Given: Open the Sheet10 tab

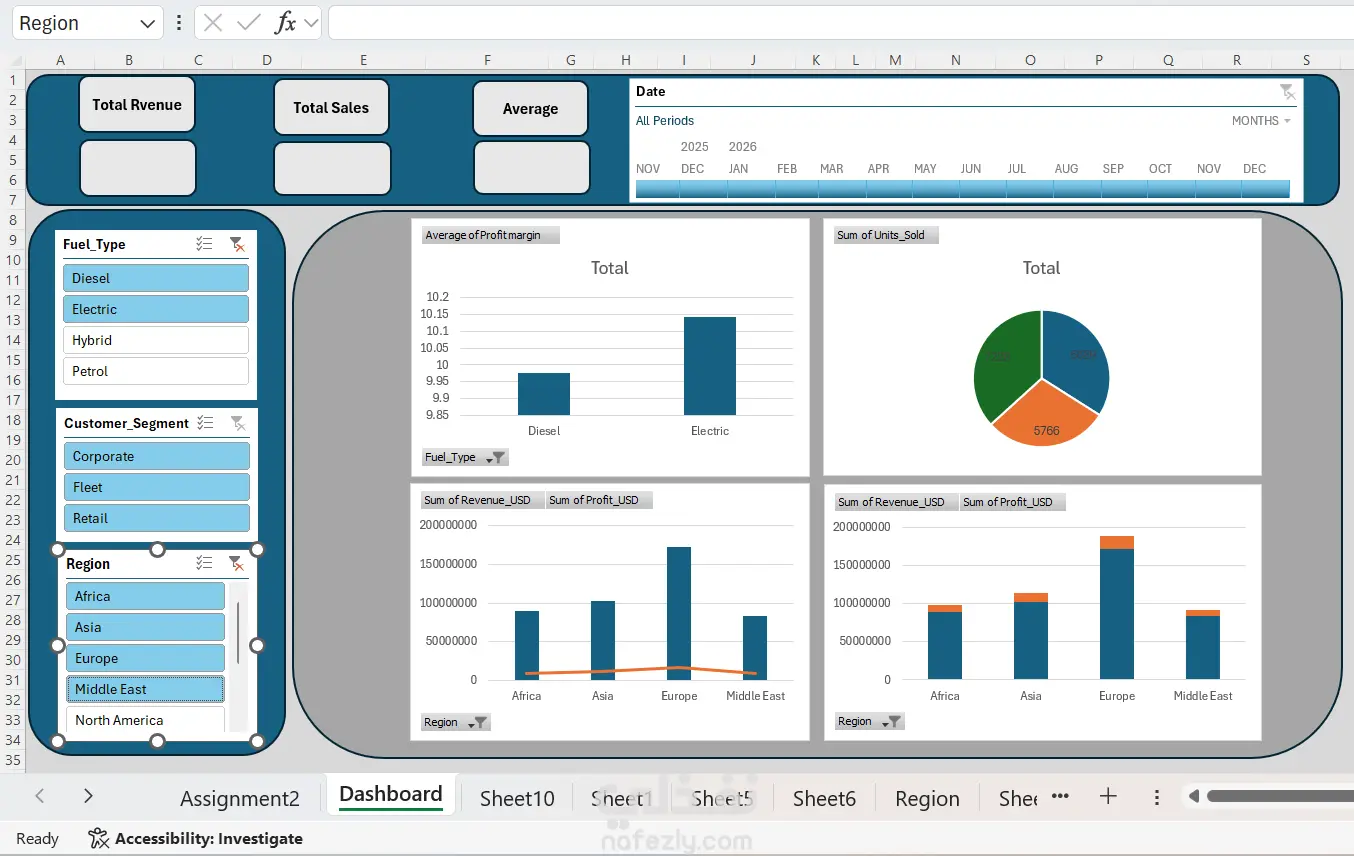Looking at the screenshot, I should tap(517, 798).
